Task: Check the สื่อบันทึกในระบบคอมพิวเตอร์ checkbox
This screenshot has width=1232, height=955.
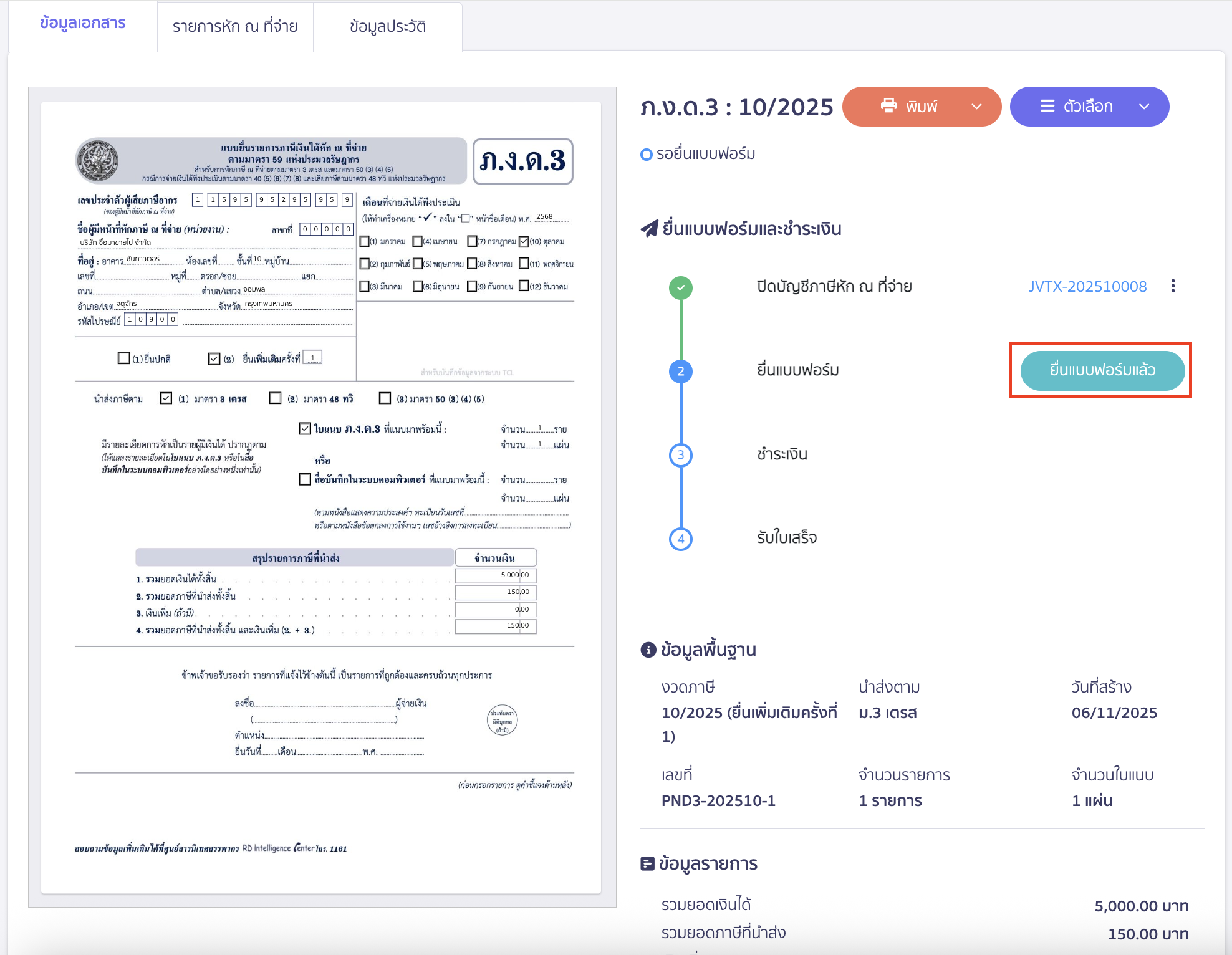Action: click(304, 480)
